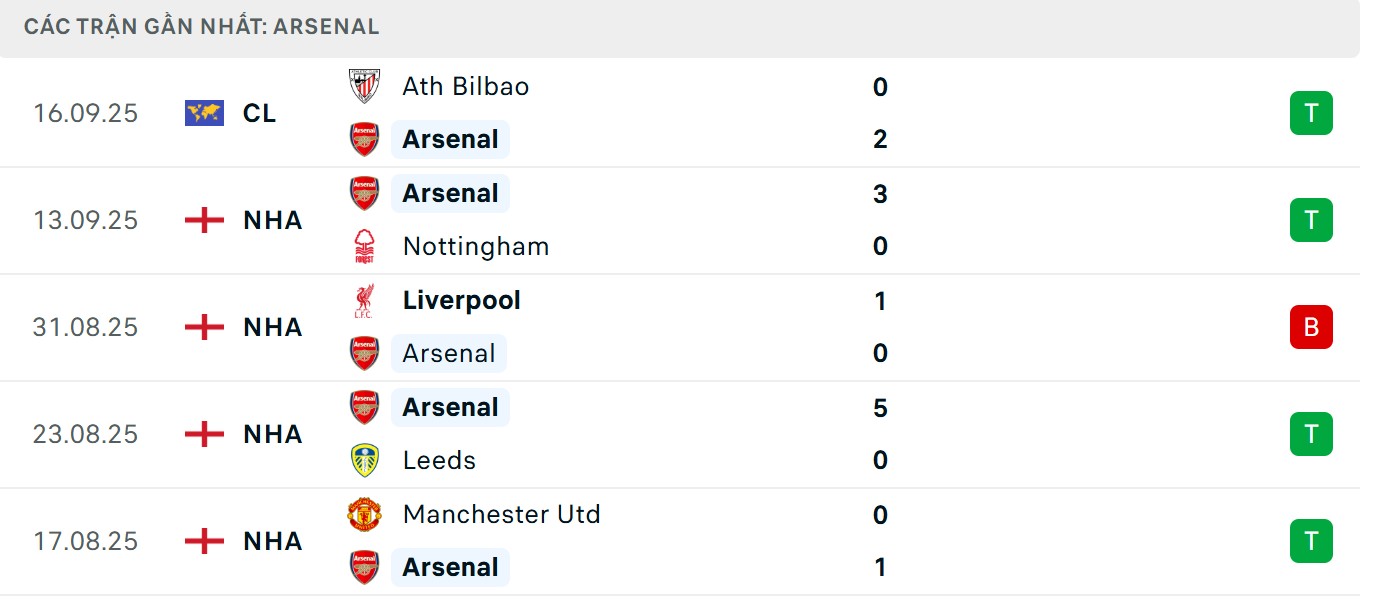Click the green T badge for the Ath Bilbao match

point(1311,113)
